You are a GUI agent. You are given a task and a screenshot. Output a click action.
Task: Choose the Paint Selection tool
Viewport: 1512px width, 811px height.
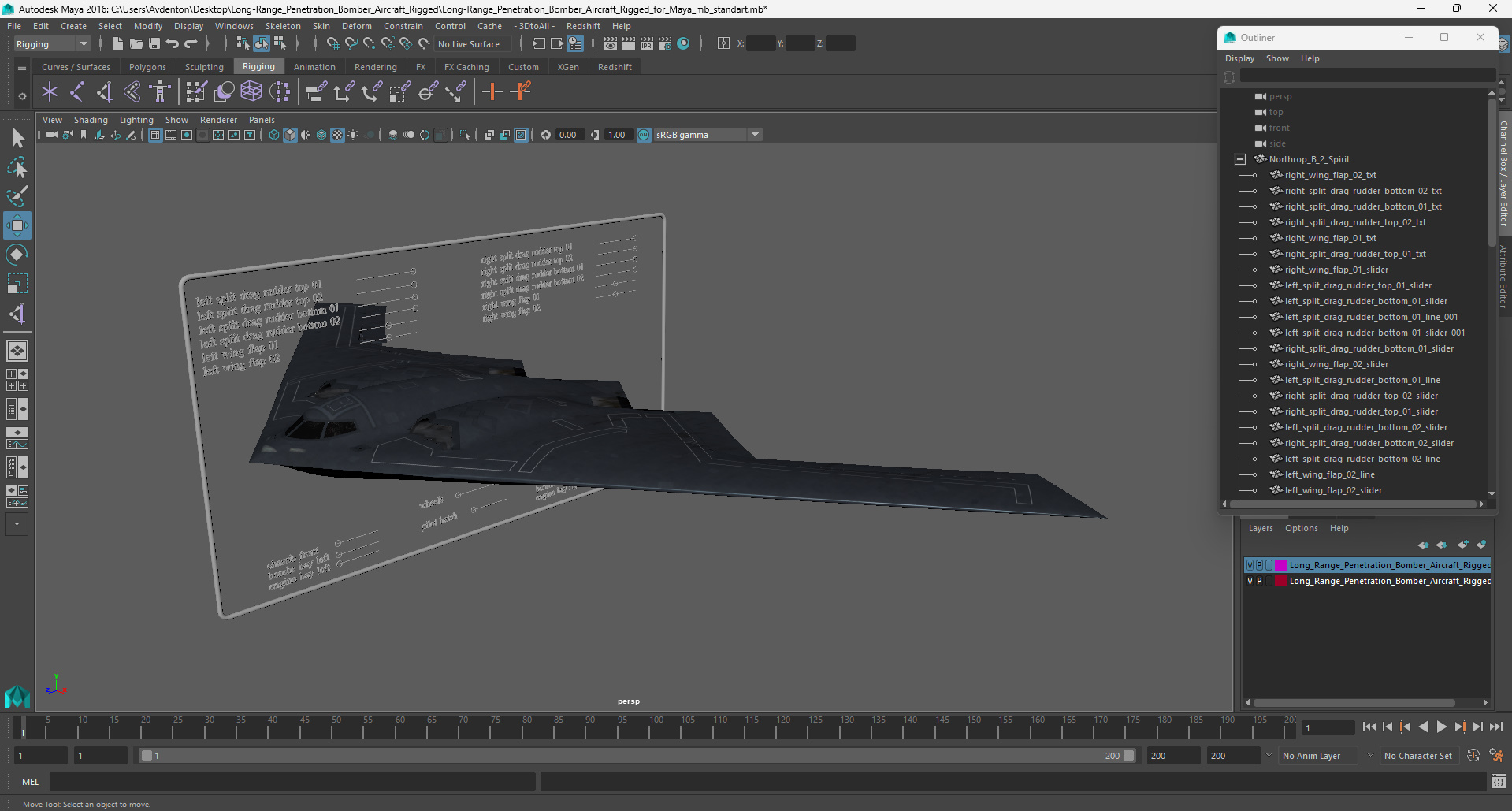click(x=17, y=196)
